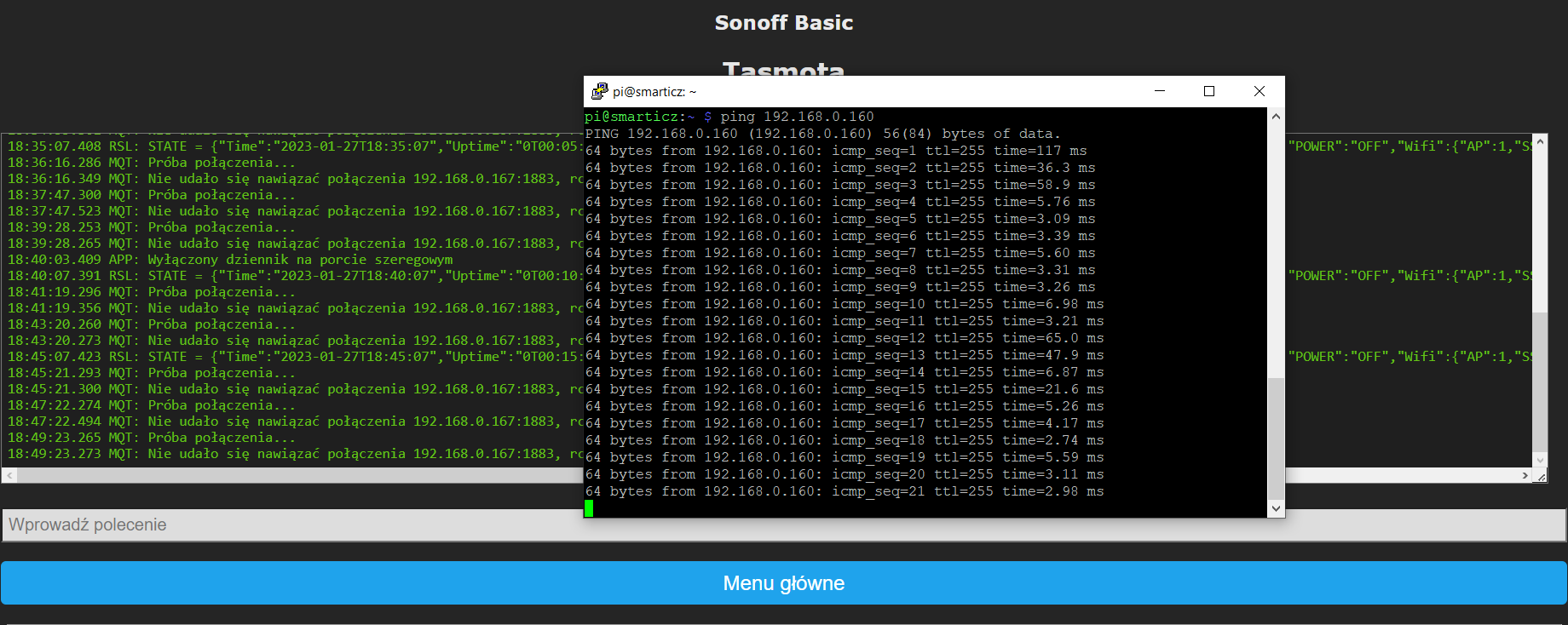Select ping line icmp_seq=21 time=2.98 ms
1568x625 pixels.
(x=845, y=491)
